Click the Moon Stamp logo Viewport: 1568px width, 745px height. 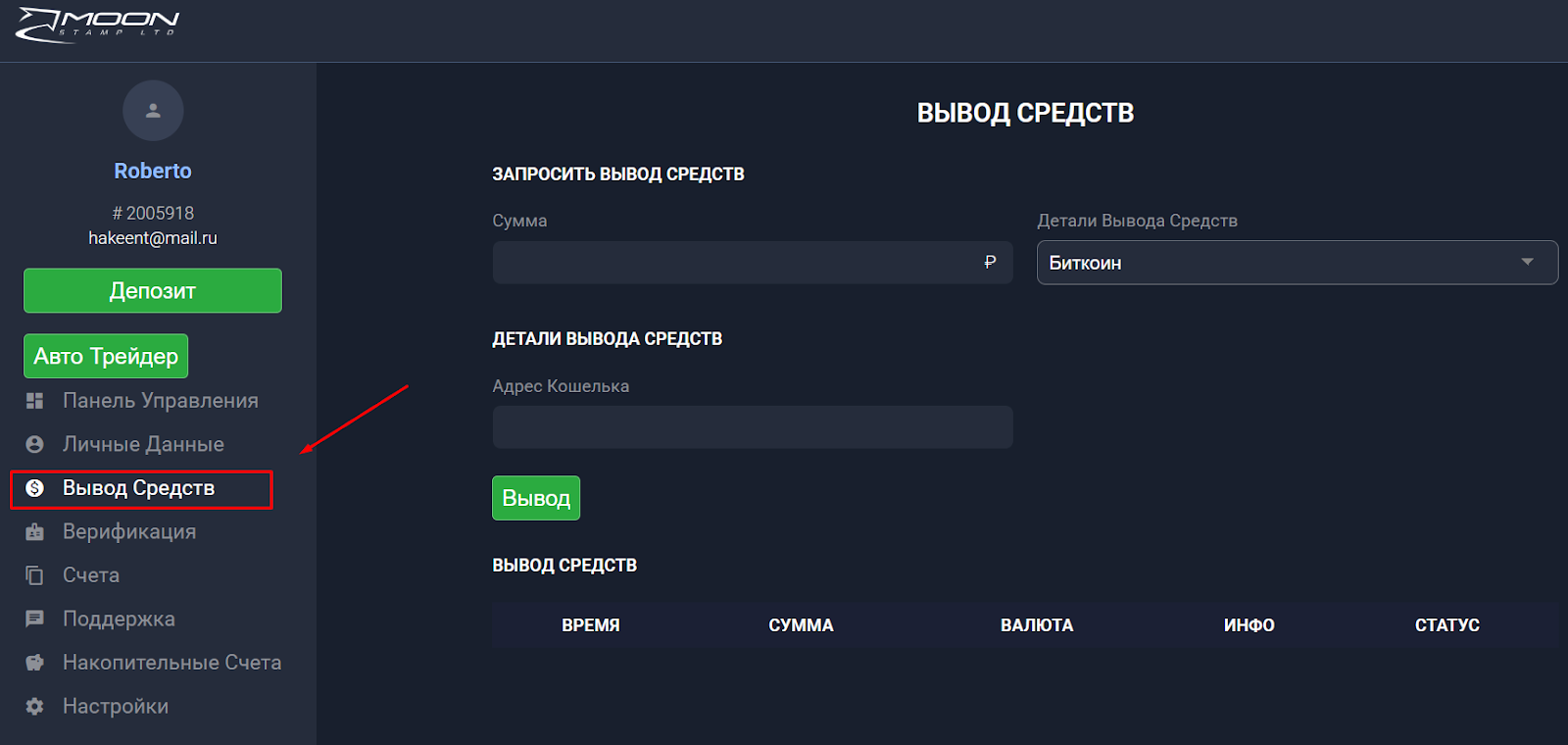click(98, 25)
